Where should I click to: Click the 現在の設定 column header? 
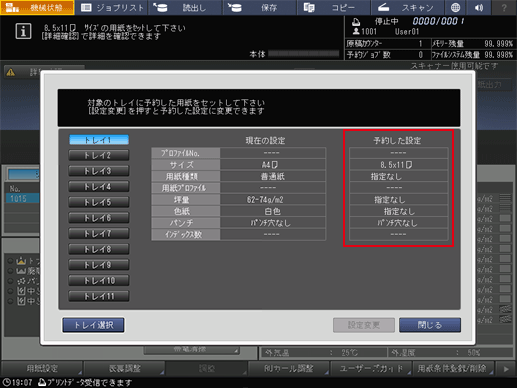click(265, 141)
